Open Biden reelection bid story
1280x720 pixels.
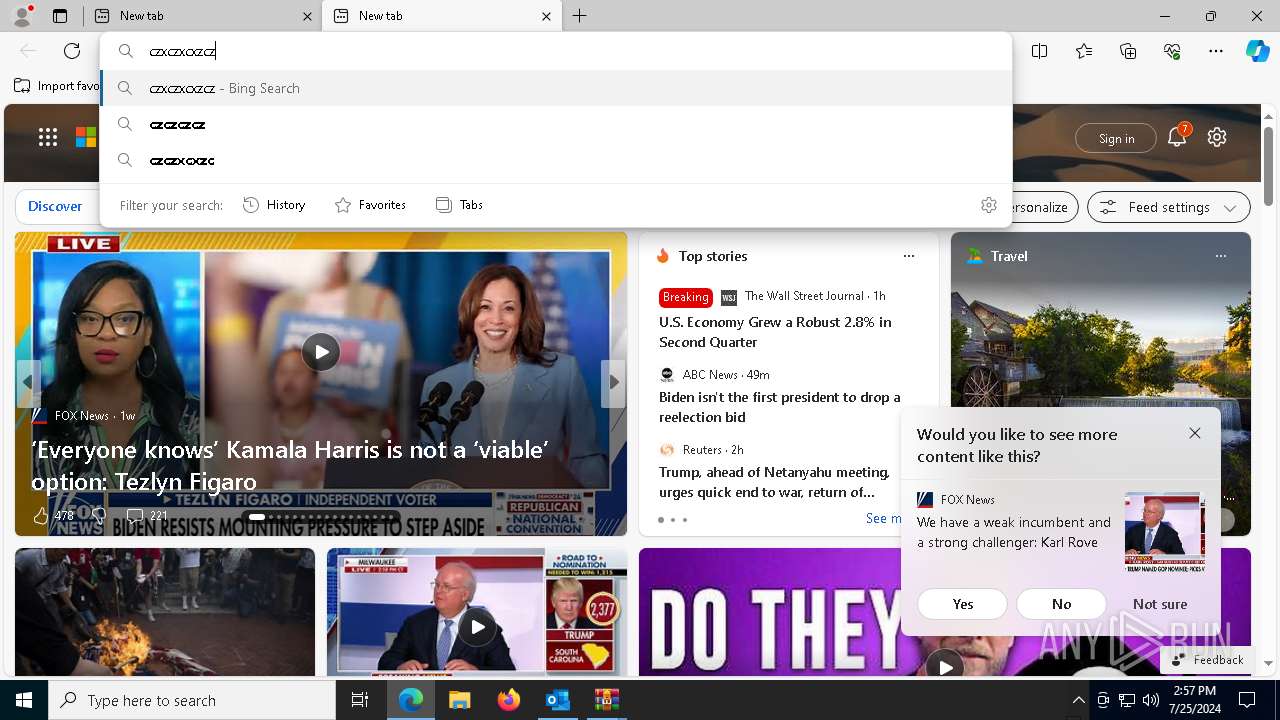point(780,407)
